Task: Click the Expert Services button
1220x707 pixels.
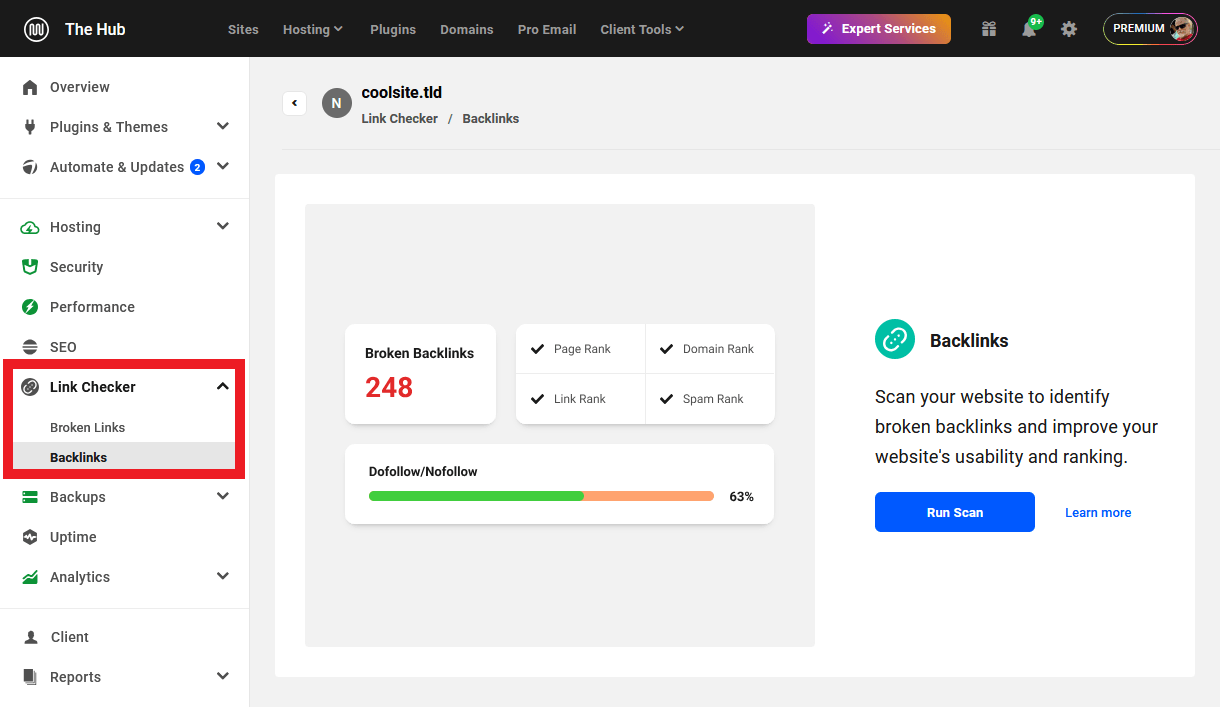Action: pos(879,29)
